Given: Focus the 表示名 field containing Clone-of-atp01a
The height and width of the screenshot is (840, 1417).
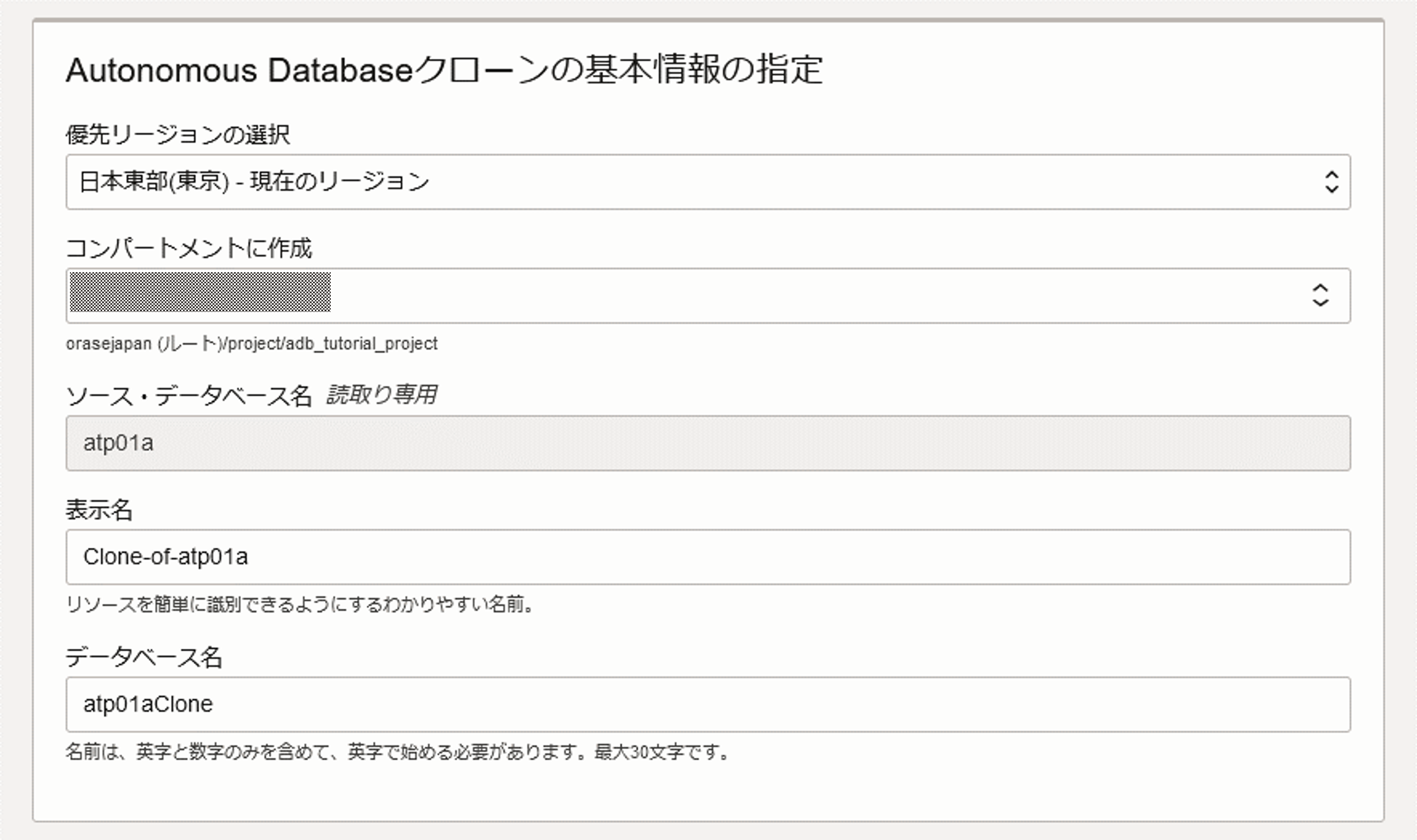Looking at the screenshot, I should point(708,557).
